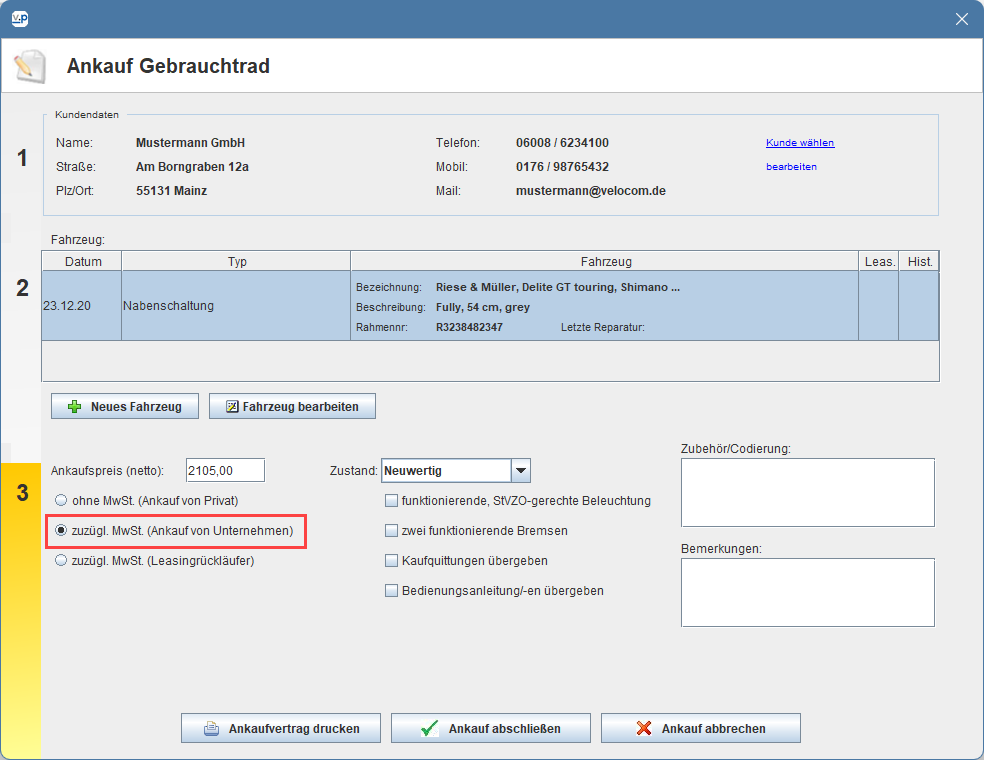Viewport: 984px width, 760px height.
Task: Click the email mustermann@velocom.de
Action: coord(591,190)
